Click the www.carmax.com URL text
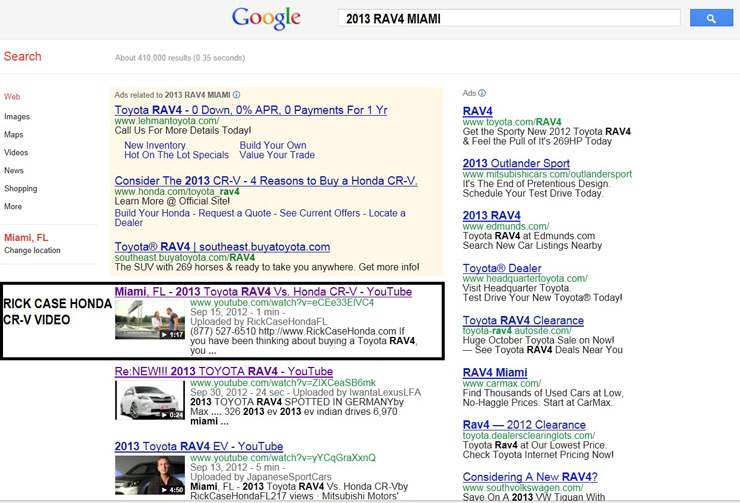 coord(502,383)
